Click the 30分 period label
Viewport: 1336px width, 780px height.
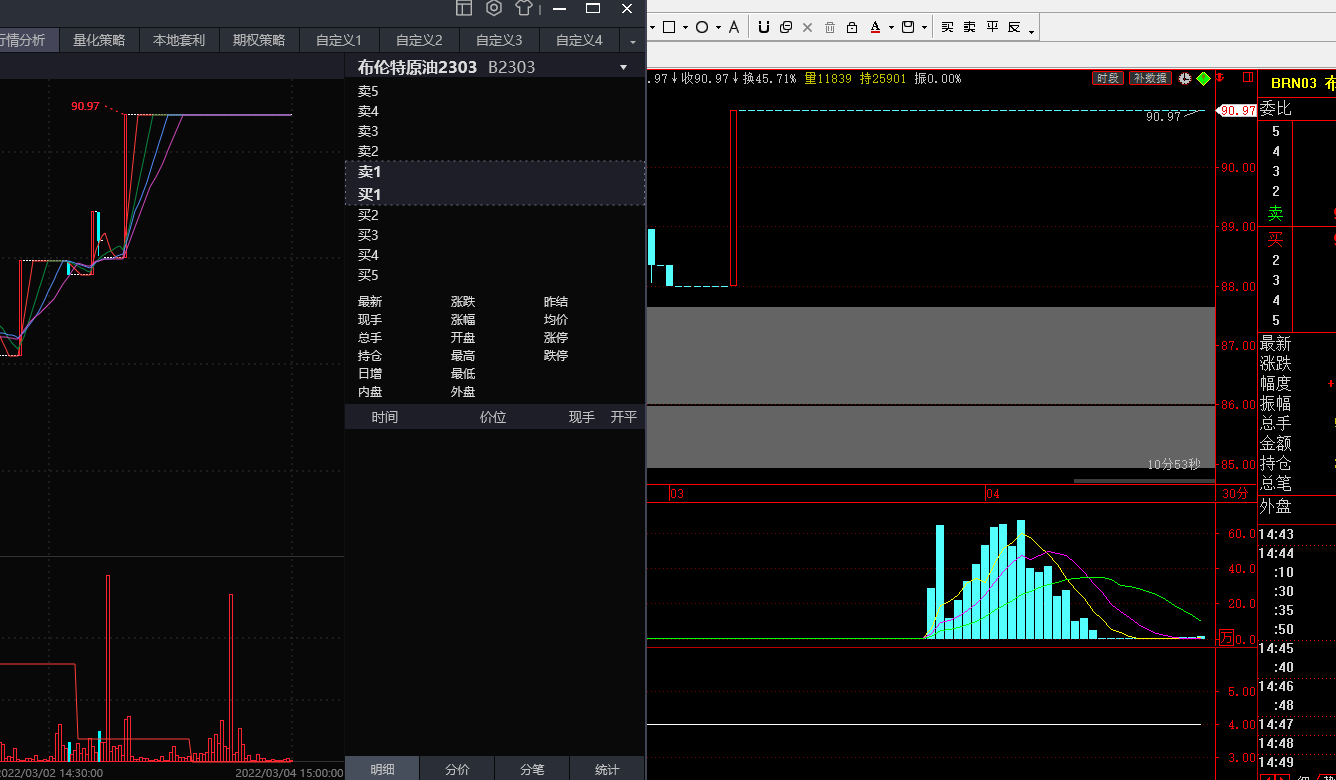[1234, 493]
